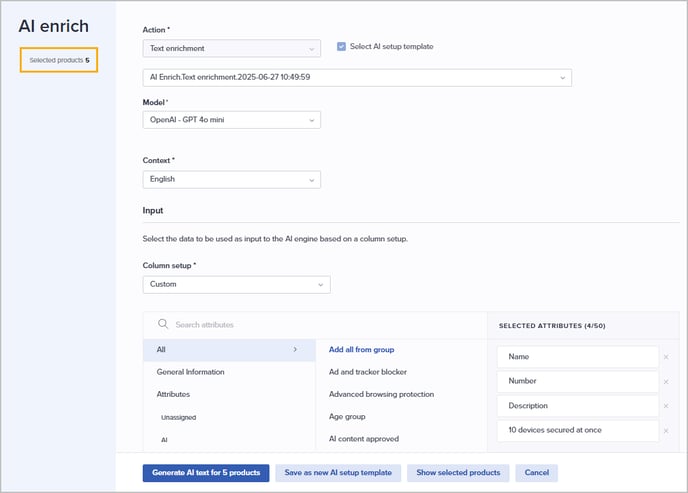This screenshot has height=493, width=688.
Task: Remove Name from selected attributes
Action: click(x=666, y=357)
